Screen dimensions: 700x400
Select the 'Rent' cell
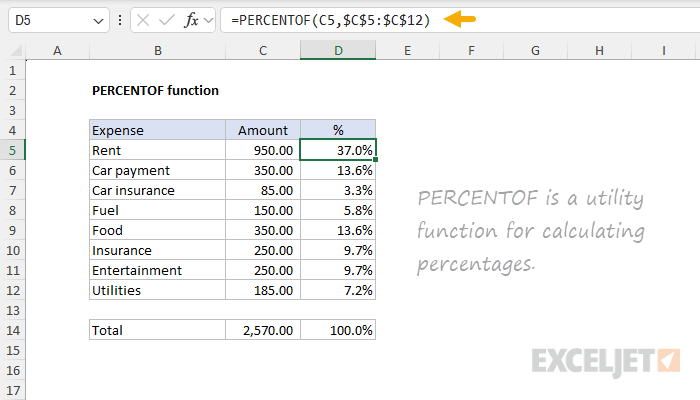(x=158, y=150)
